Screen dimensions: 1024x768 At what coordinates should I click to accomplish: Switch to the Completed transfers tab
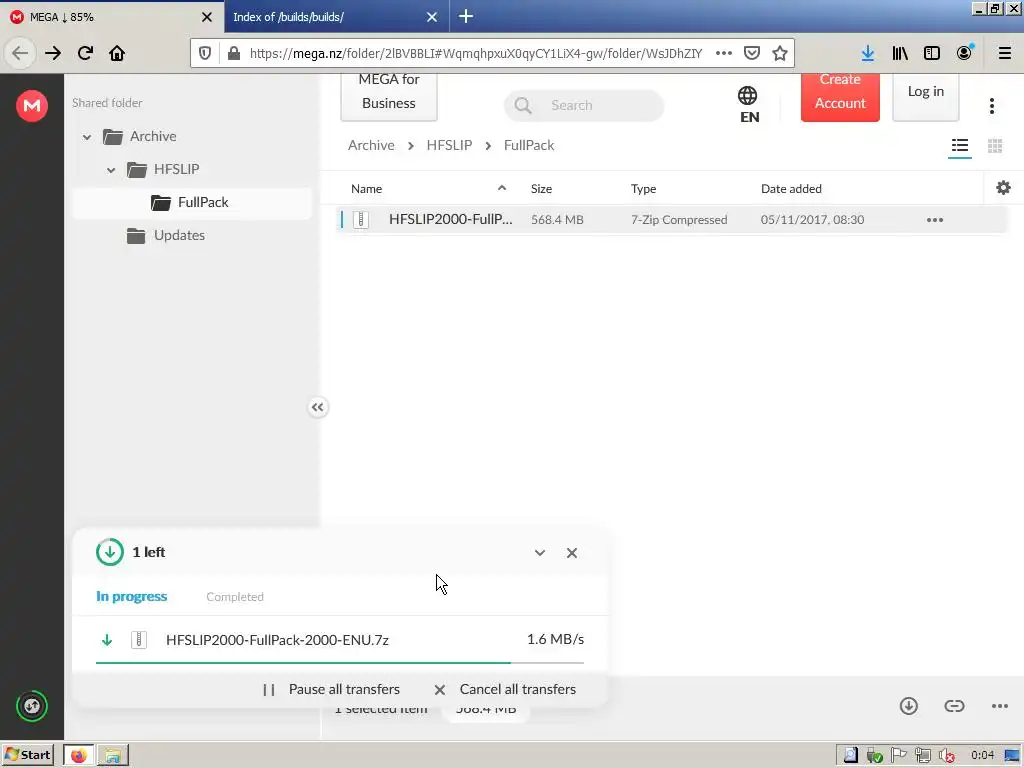pos(235,597)
